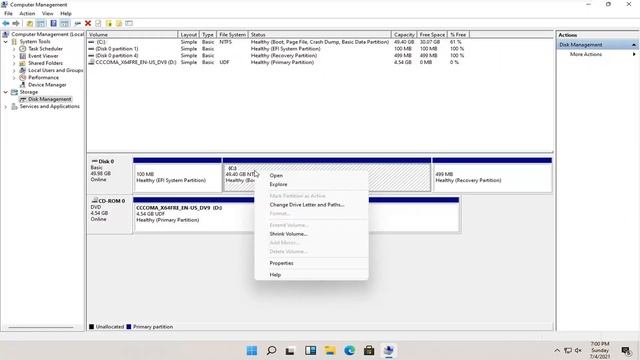This screenshot has width=640, height=360.
Task: Click the blue Help question mark icon
Action: coord(53,24)
